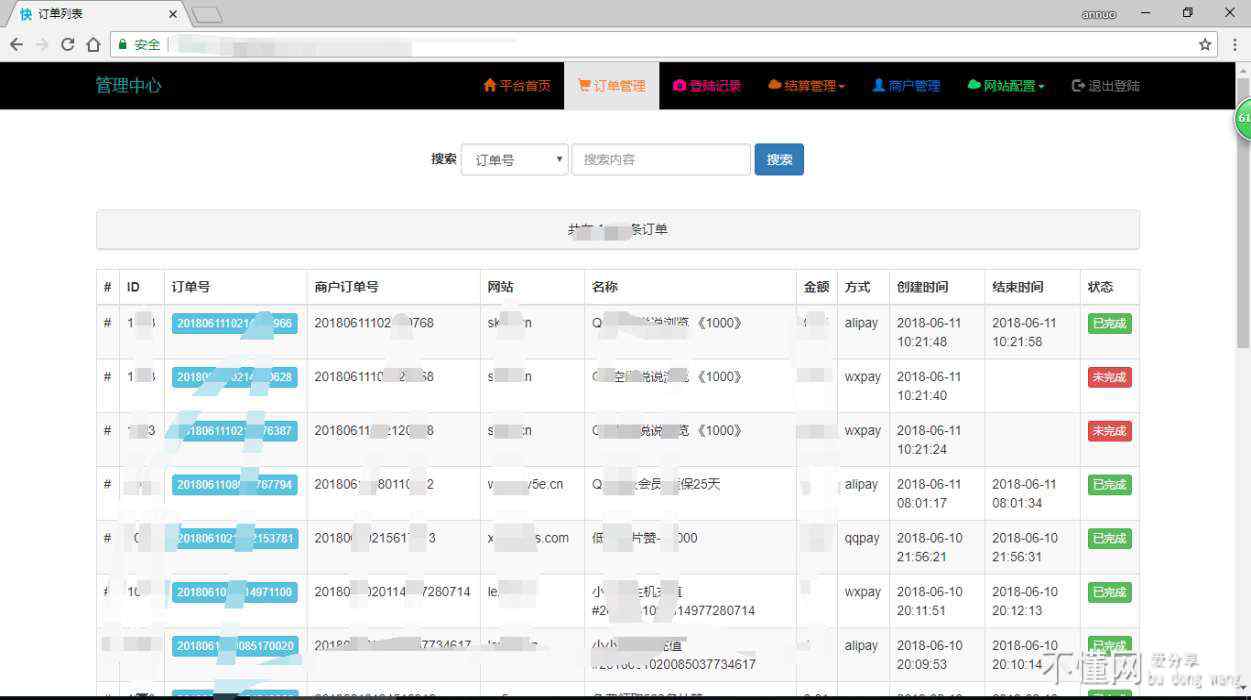Image resolution: width=1251 pixels, height=700 pixels.
Task: Go to 平台首页 in navbar
Action: [517, 86]
